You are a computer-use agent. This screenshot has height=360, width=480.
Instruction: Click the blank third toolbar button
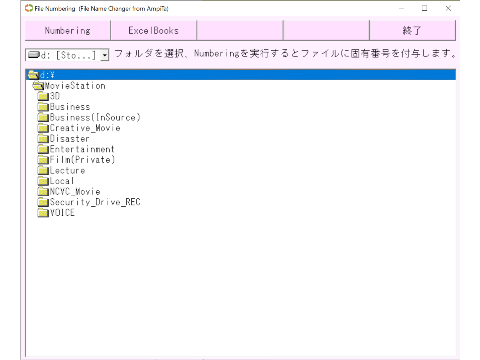coord(240,30)
